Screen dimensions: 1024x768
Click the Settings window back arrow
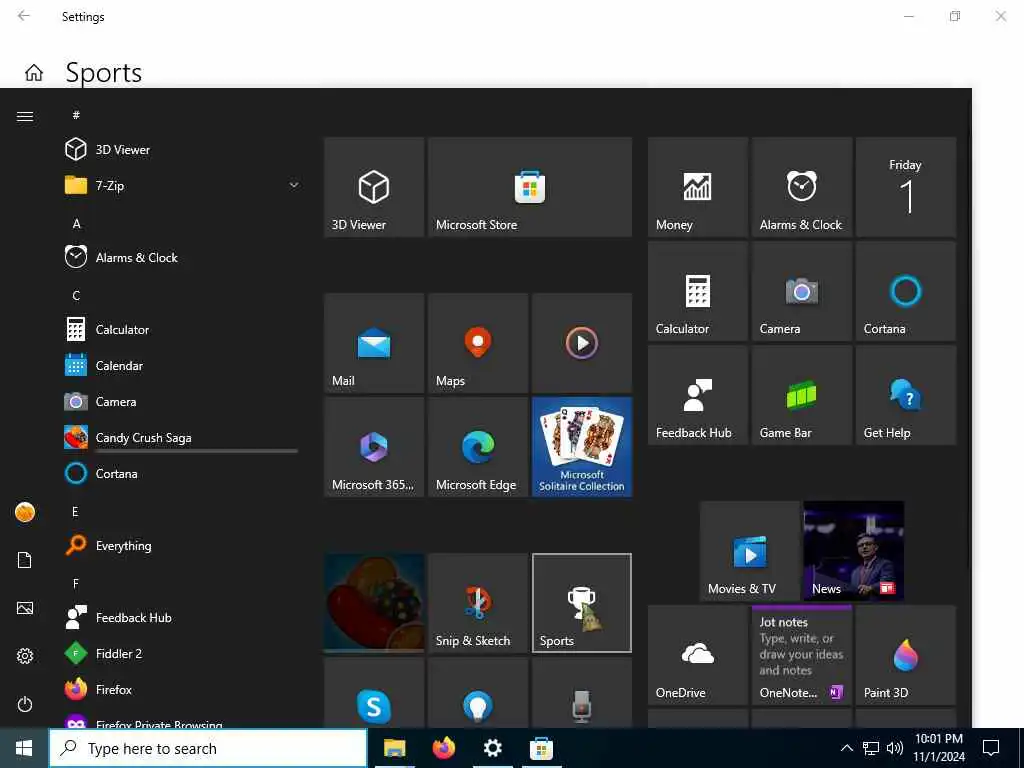click(24, 16)
